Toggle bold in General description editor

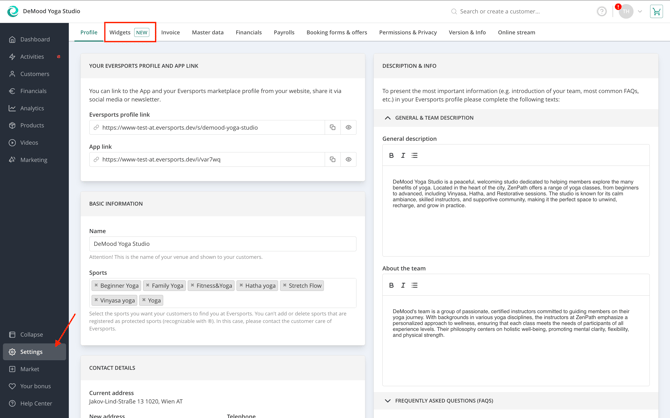(x=391, y=156)
